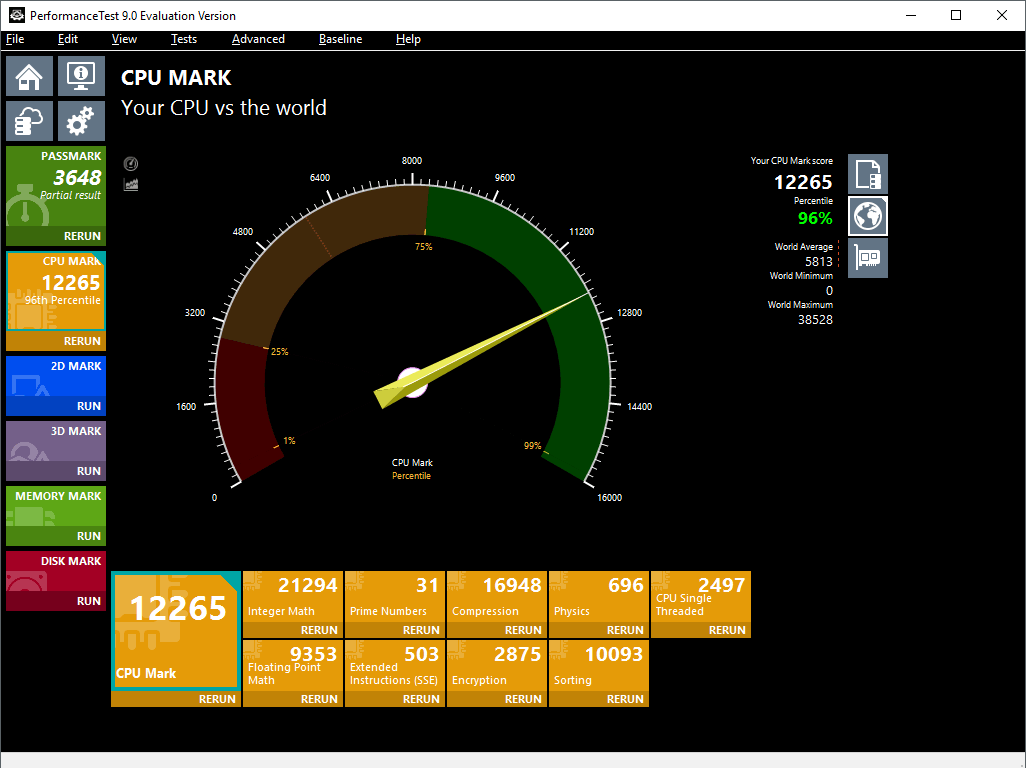Select the world comparison globe icon
The height and width of the screenshot is (768, 1026).
(868, 216)
